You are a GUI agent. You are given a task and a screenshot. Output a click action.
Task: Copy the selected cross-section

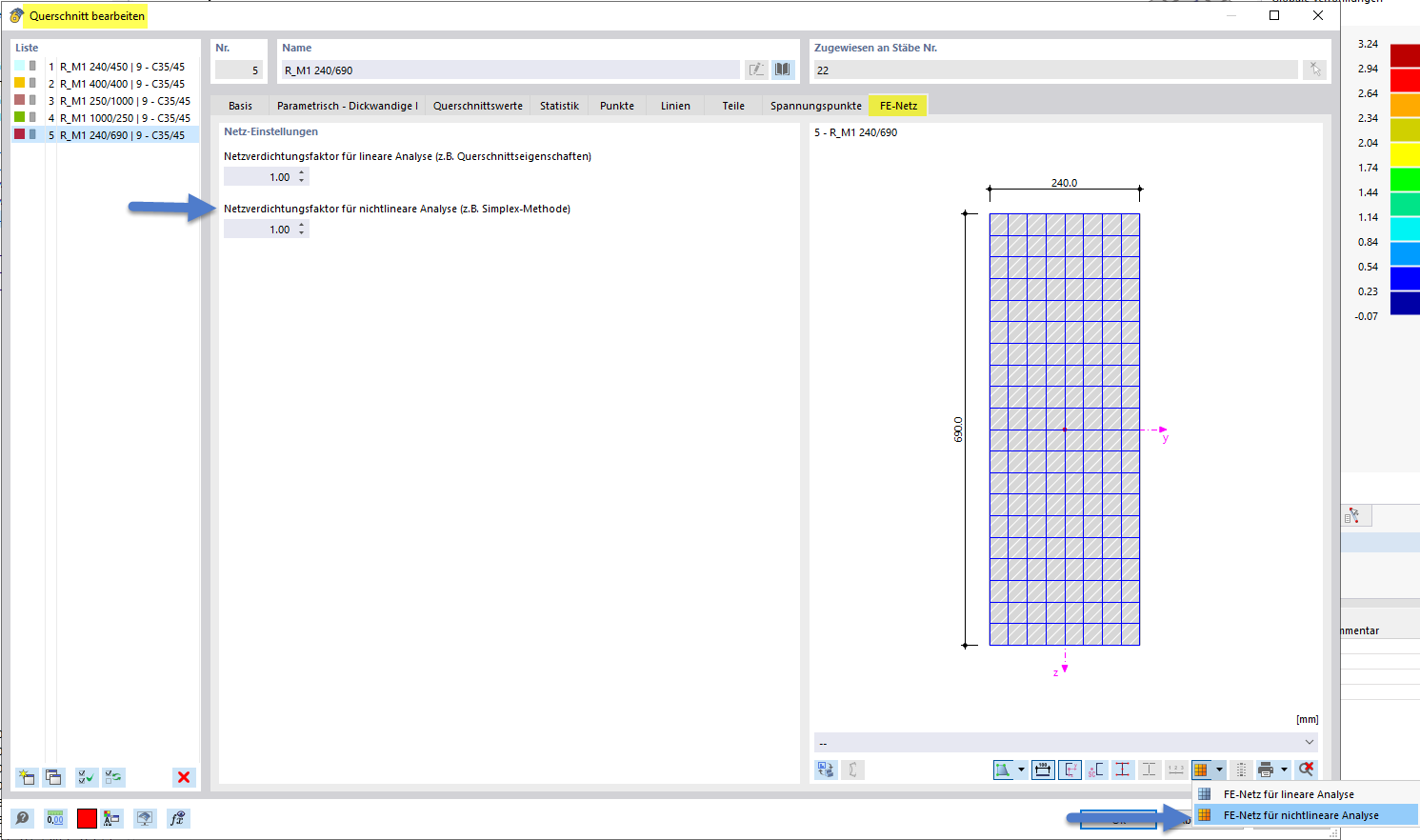[54, 777]
